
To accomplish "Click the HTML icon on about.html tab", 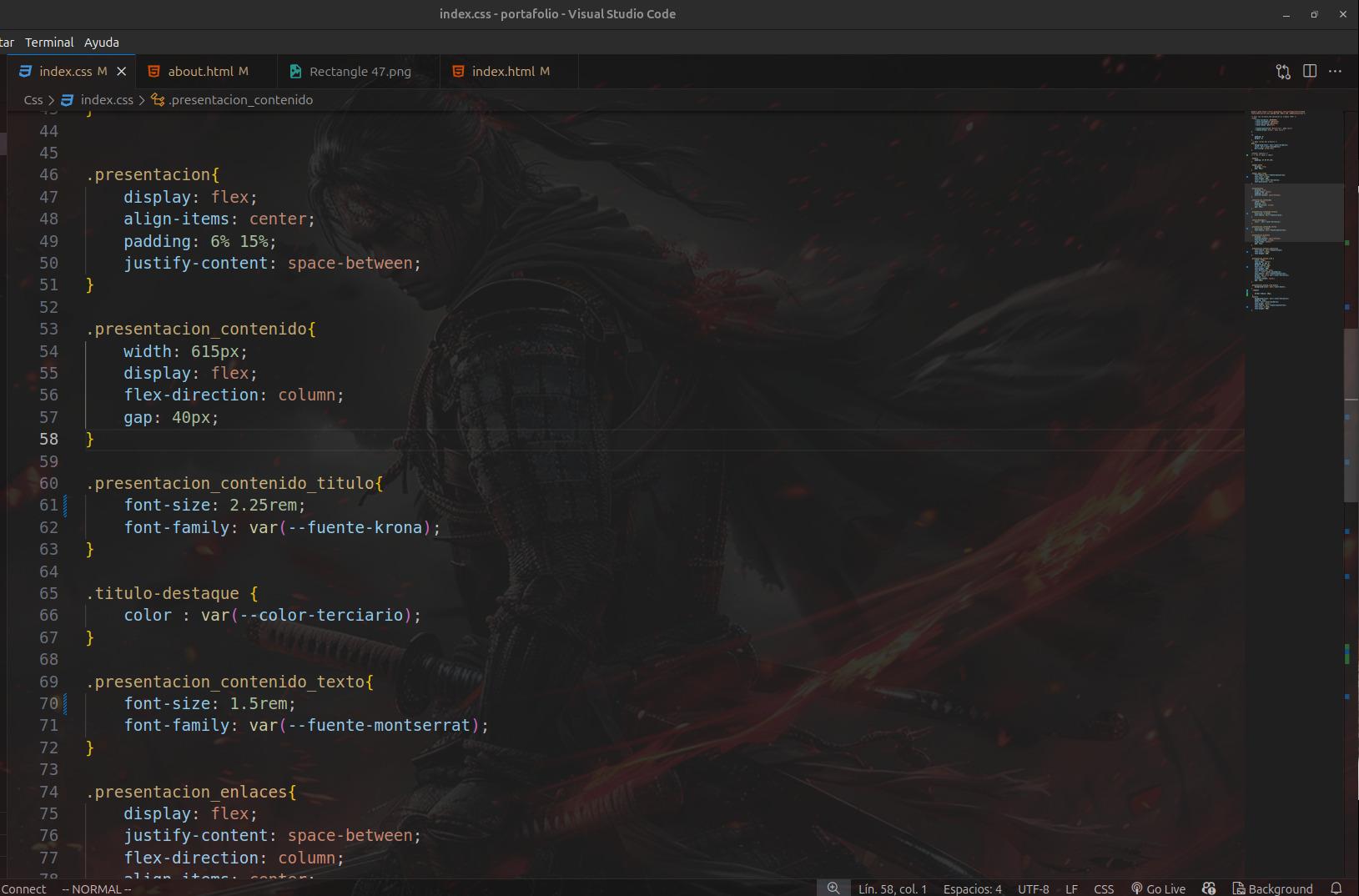I will coord(154,72).
